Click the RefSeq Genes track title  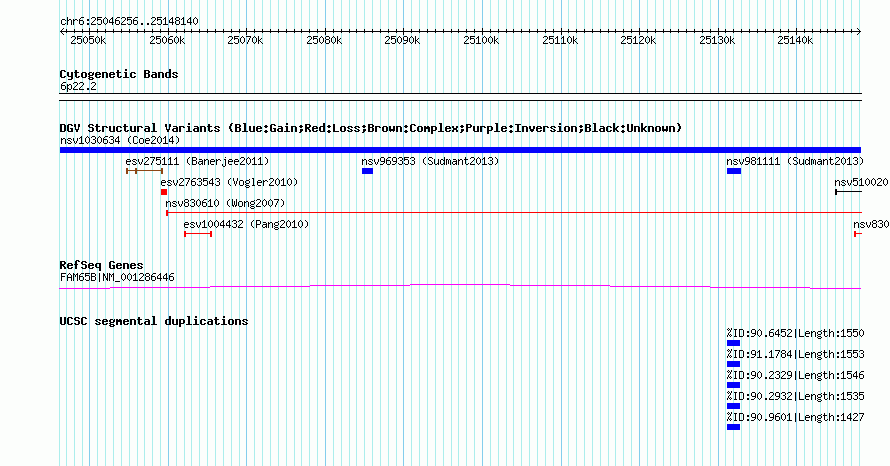pyautogui.click(x=101, y=265)
